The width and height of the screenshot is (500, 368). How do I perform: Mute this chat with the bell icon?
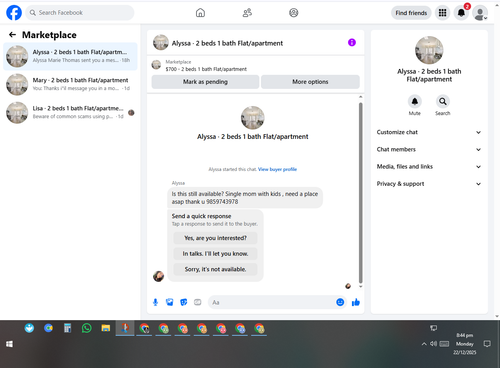415,101
